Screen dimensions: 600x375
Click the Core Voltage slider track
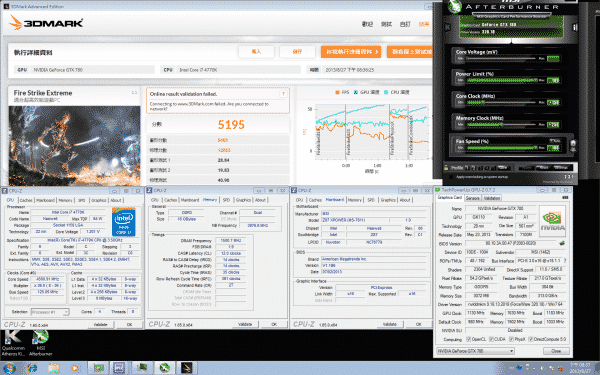tap(501, 59)
